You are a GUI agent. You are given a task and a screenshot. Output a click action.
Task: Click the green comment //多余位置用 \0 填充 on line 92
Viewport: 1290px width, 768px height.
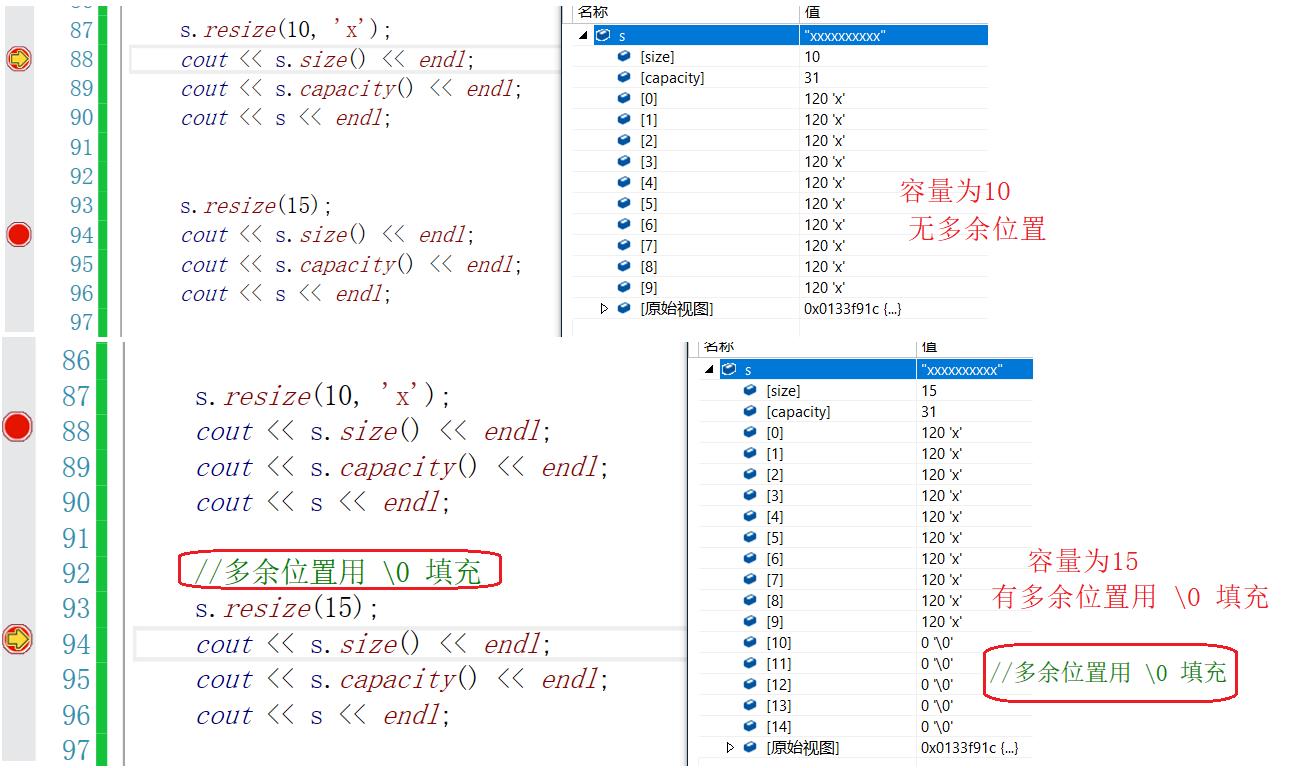338,572
